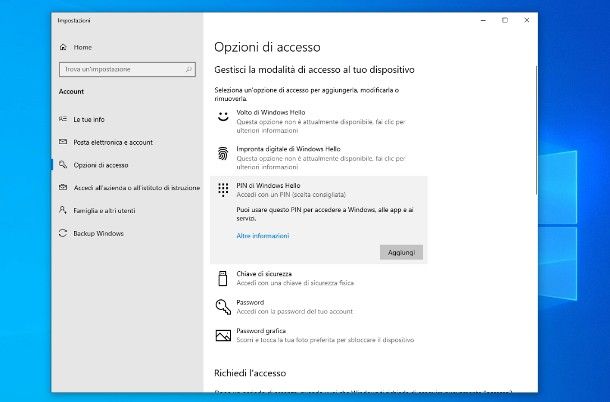Click the USB security key icon
This screenshot has height=402, width=610.
click(x=223, y=279)
